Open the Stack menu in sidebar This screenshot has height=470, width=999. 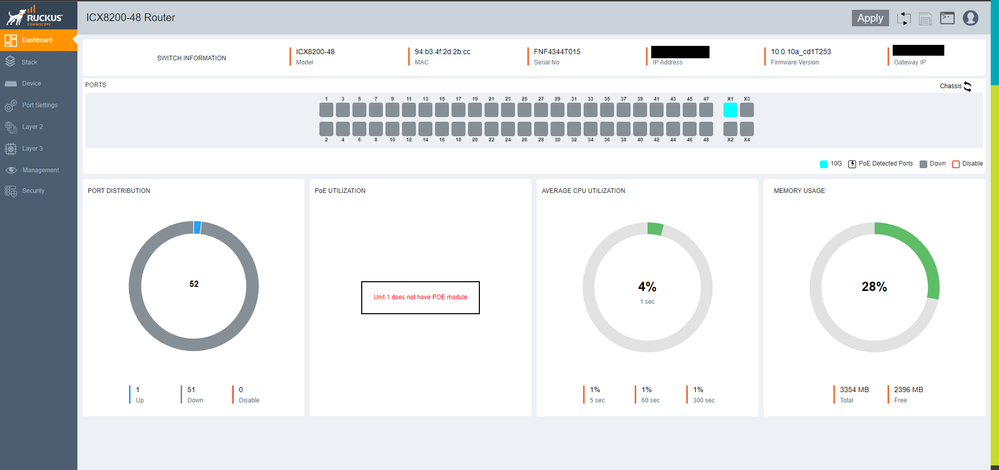[x=30, y=62]
